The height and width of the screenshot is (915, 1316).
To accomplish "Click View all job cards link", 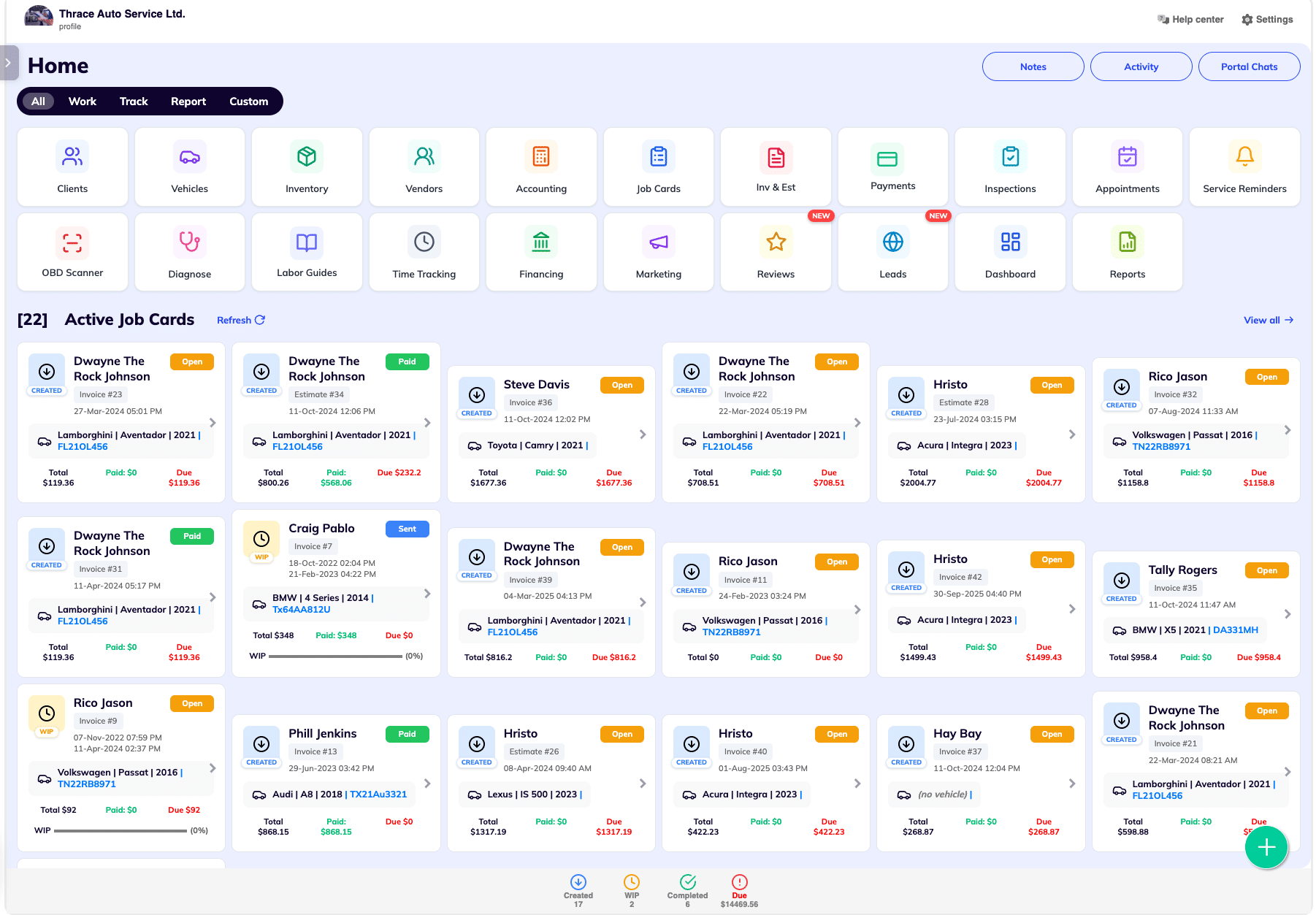I will coord(1269,320).
